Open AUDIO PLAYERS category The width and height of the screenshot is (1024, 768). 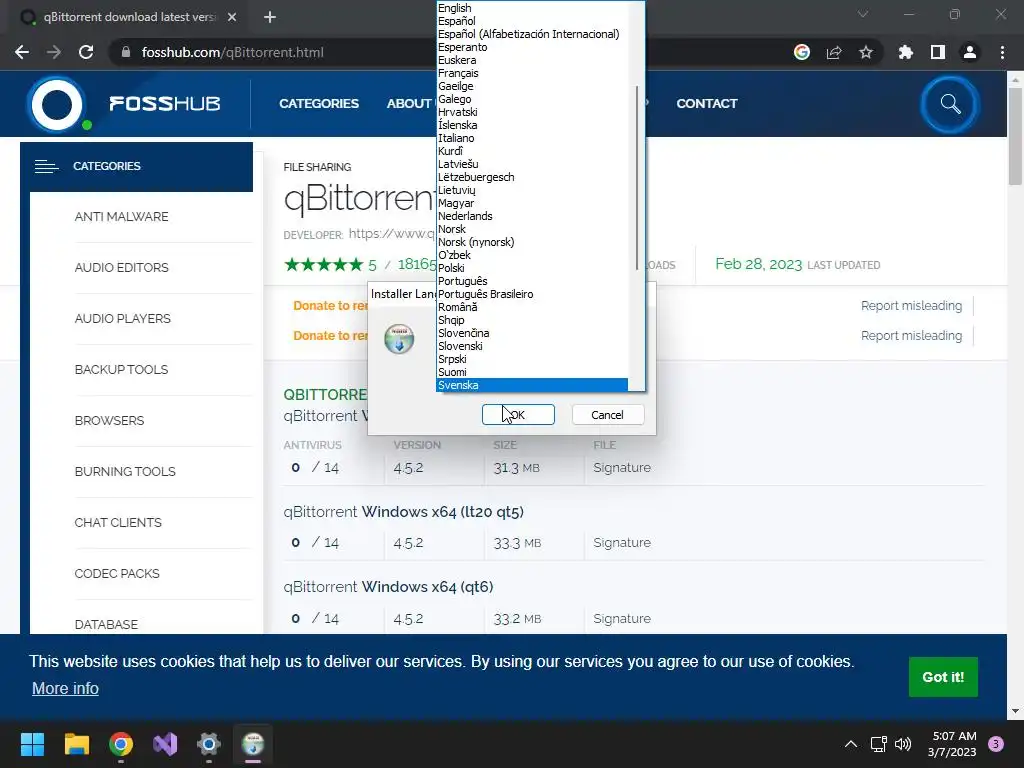(x=123, y=318)
